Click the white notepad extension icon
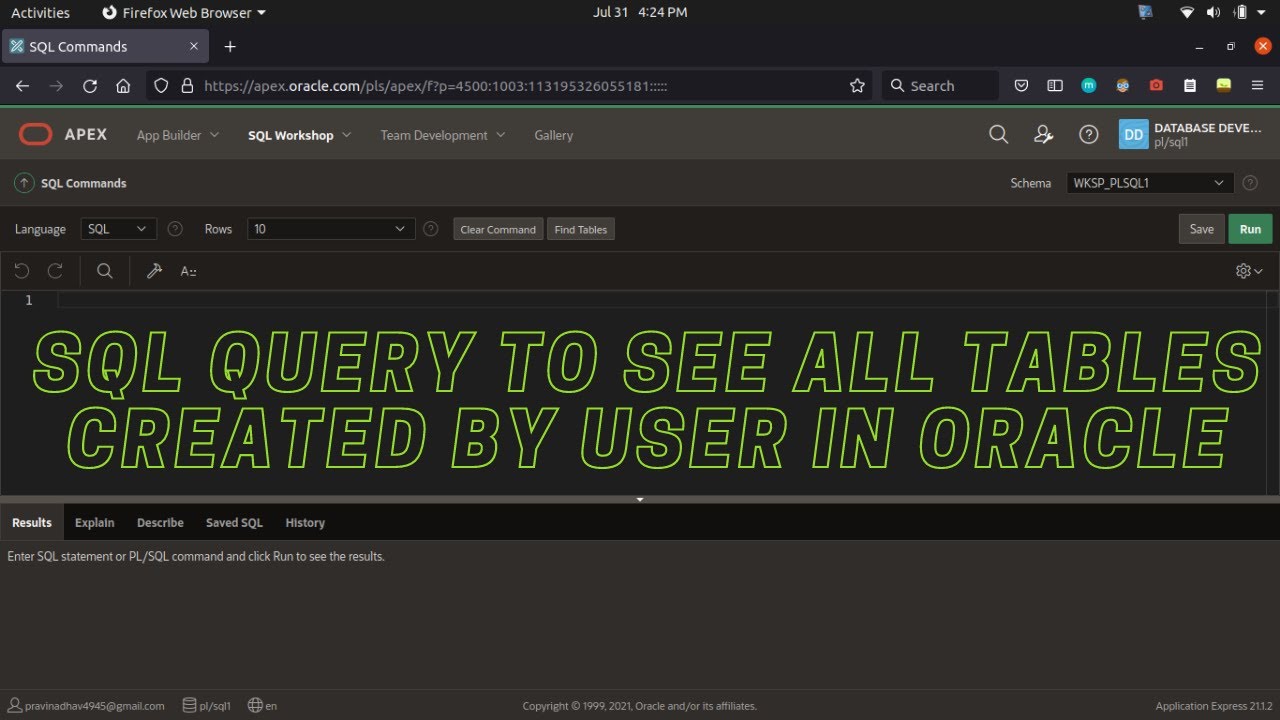The width and height of the screenshot is (1280, 720). pos(1190,86)
